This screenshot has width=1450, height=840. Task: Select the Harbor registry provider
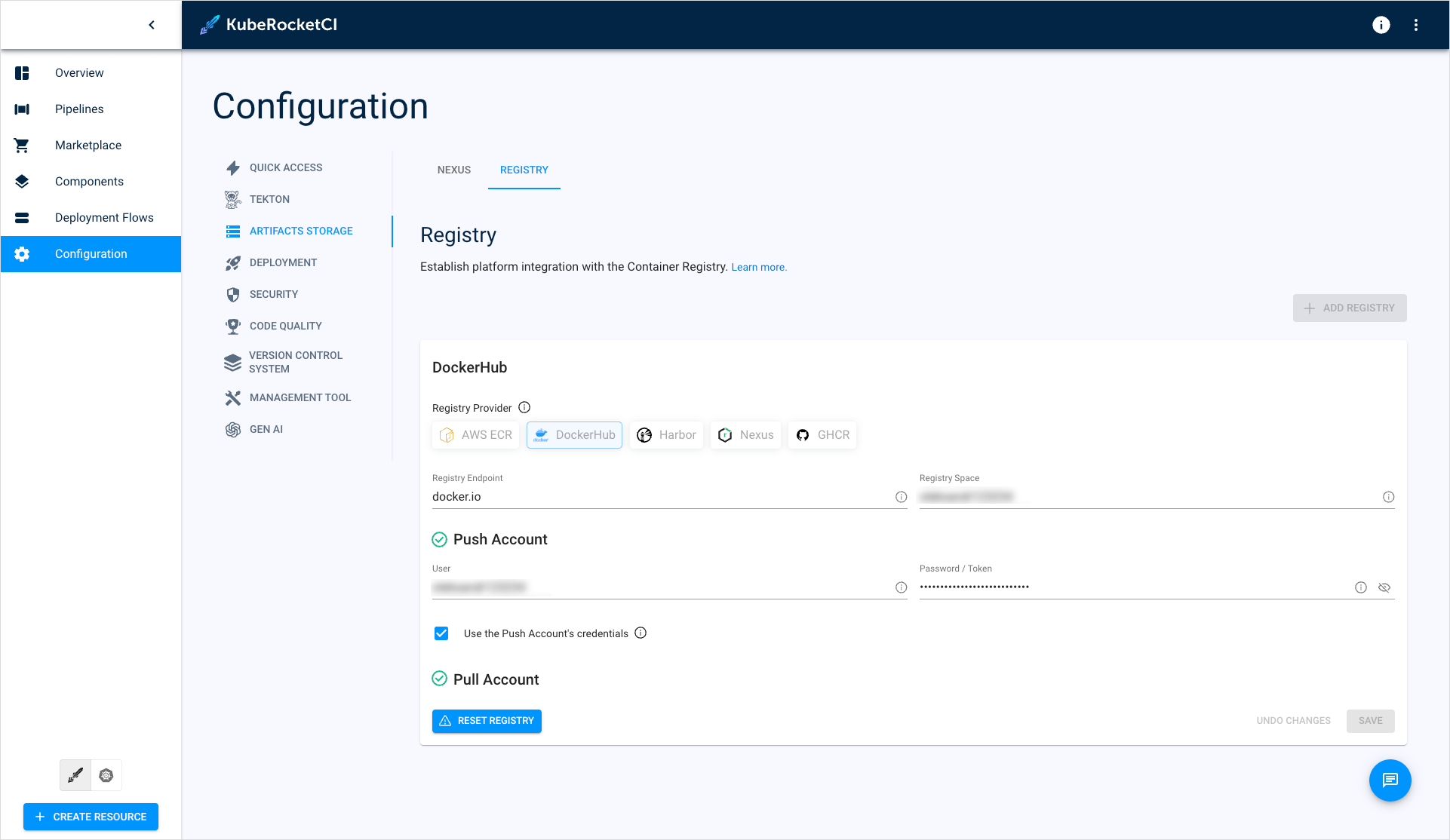(x=666, y=434)
